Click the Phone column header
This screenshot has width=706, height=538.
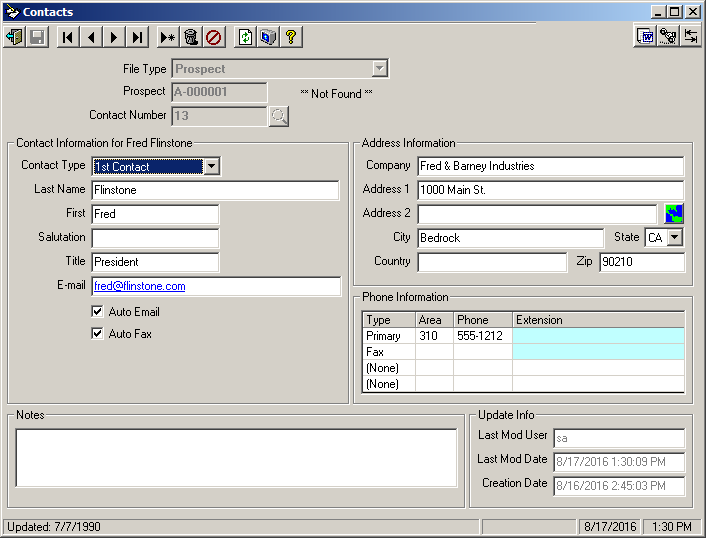[x=483, y=320]
